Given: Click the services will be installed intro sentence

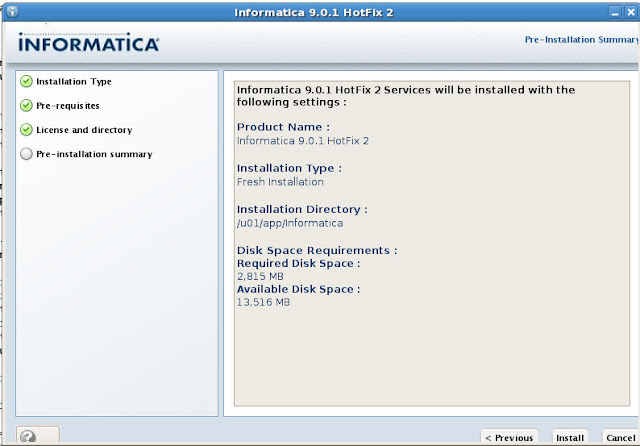Looking at the screenshot, I should point(406,96).
